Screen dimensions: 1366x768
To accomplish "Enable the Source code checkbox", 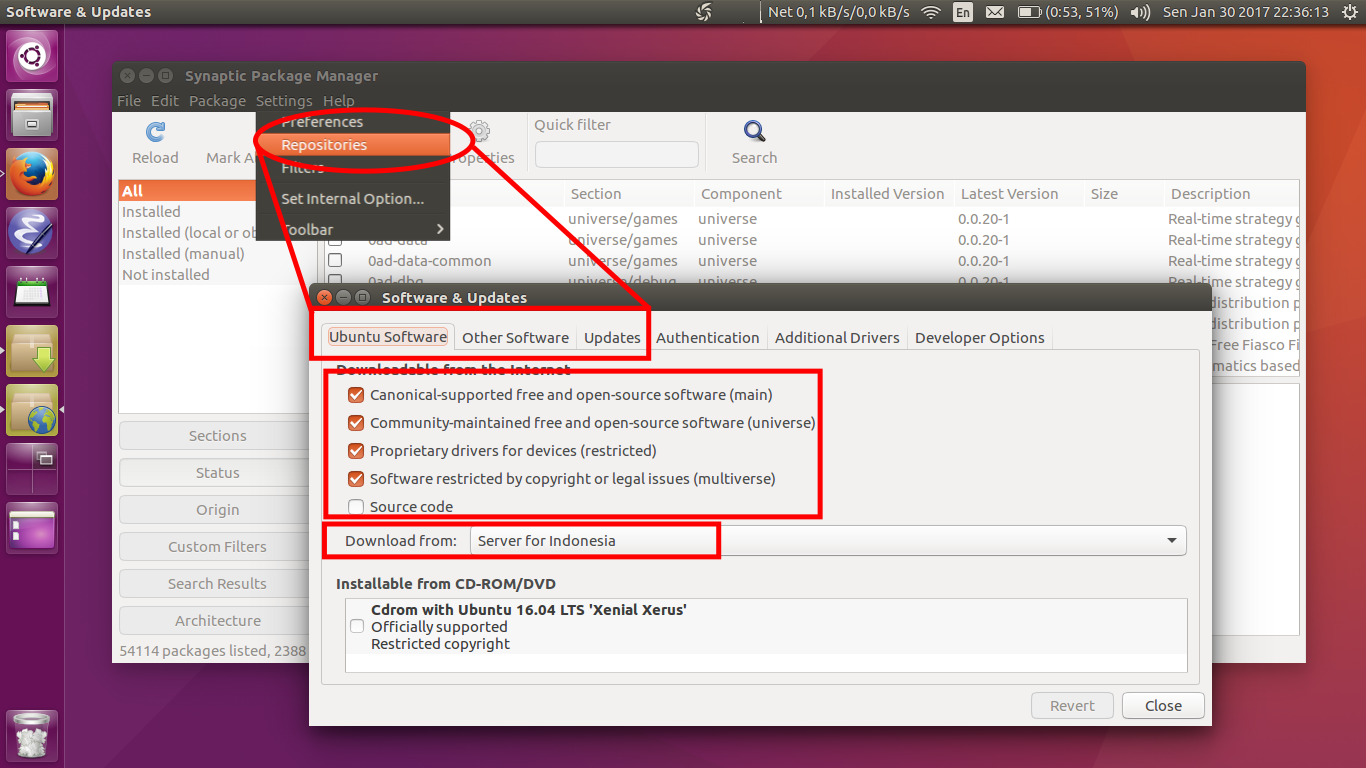I will coord(356,507).
